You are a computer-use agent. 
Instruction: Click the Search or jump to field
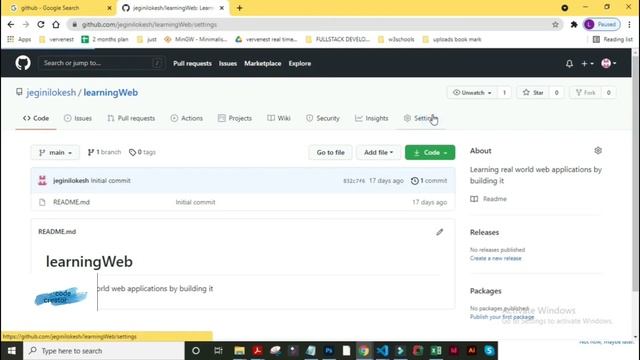[x=102, y=63]
